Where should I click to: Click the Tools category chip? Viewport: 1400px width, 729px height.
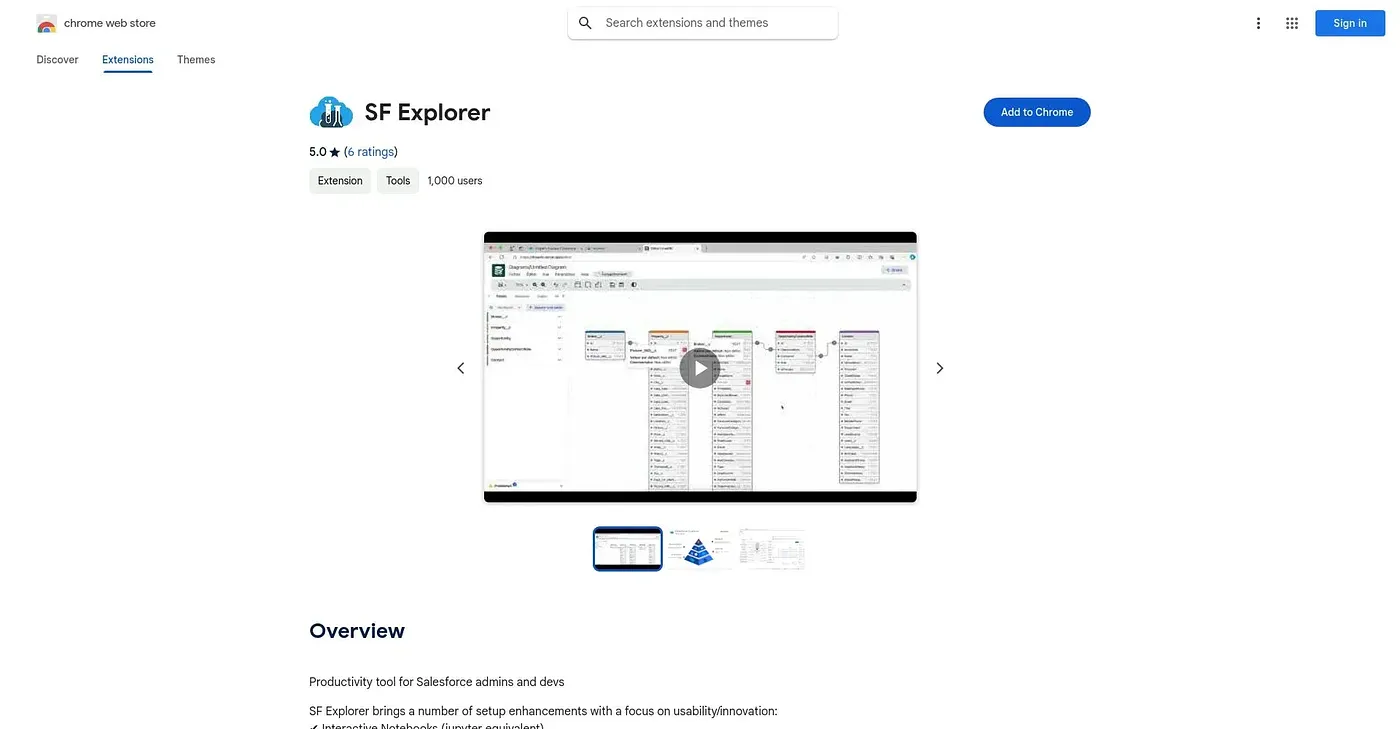398,181
